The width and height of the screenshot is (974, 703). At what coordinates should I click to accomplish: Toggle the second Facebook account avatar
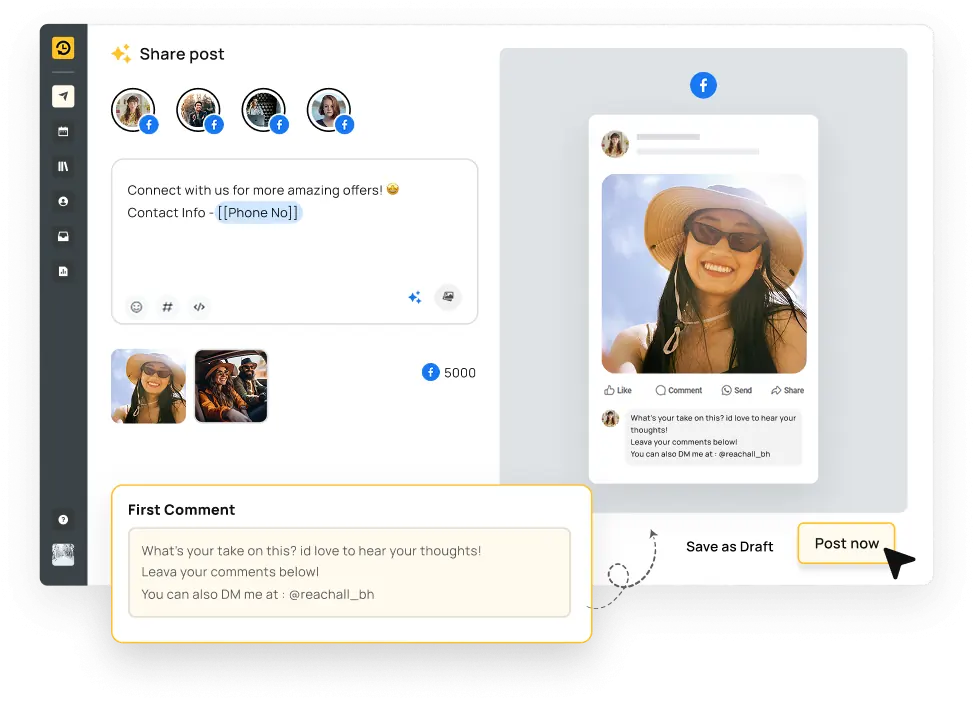199,111
